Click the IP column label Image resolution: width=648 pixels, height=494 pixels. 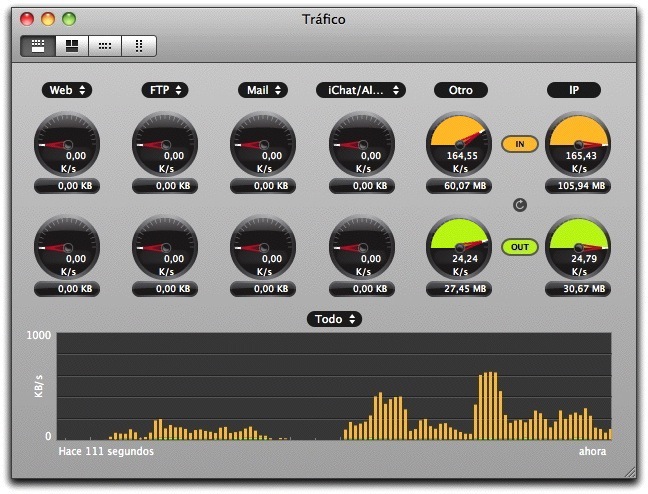pos(574,90)
